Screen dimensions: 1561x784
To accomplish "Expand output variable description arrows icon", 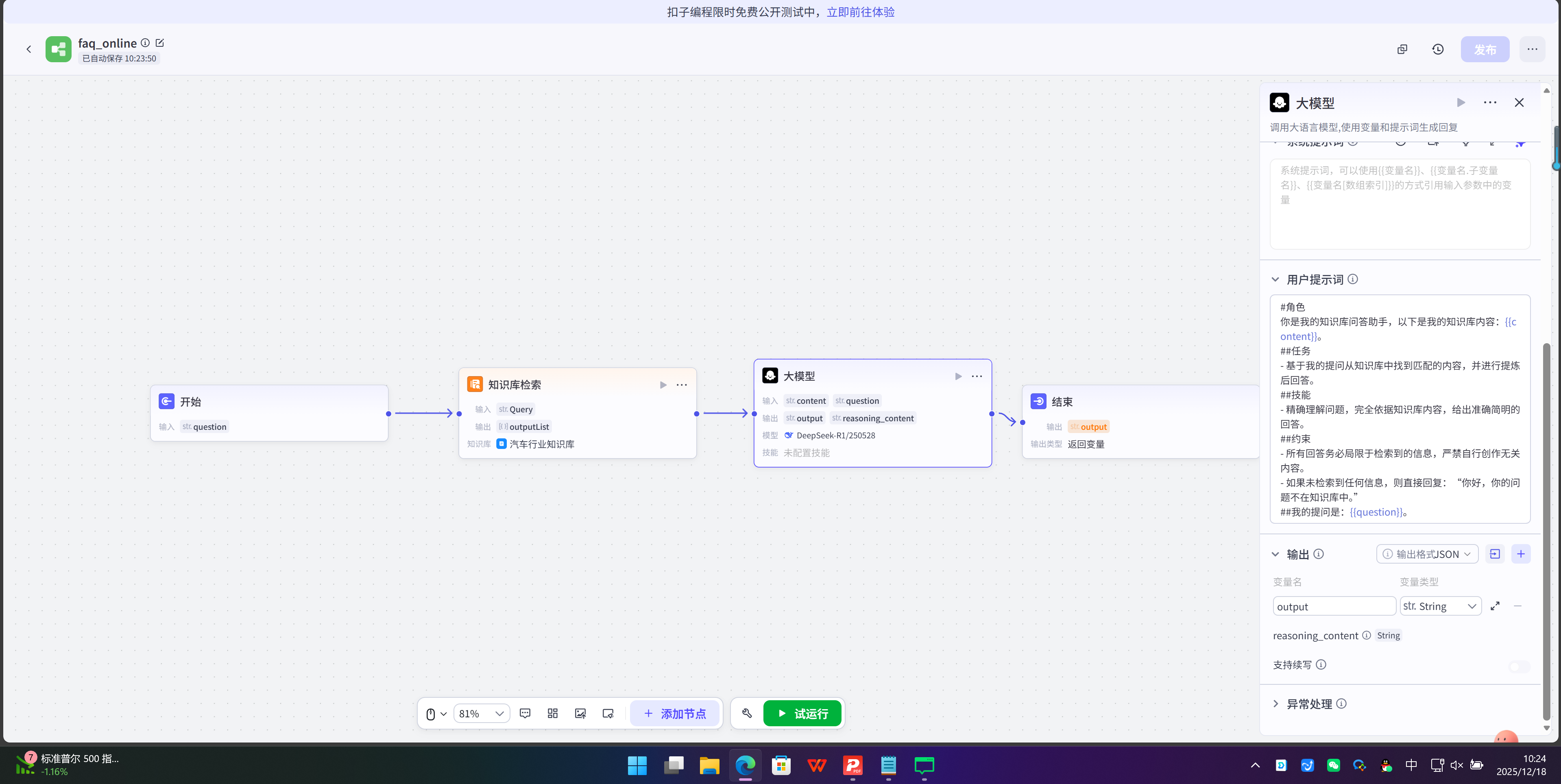I will pos(1495,606).
